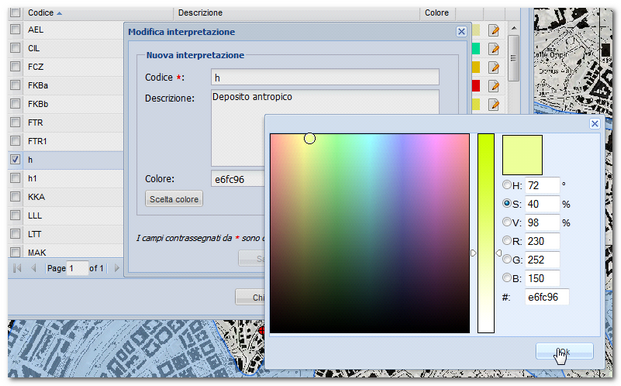
Task: Click the vertical saturation slider strip
Action: point(486,233)
